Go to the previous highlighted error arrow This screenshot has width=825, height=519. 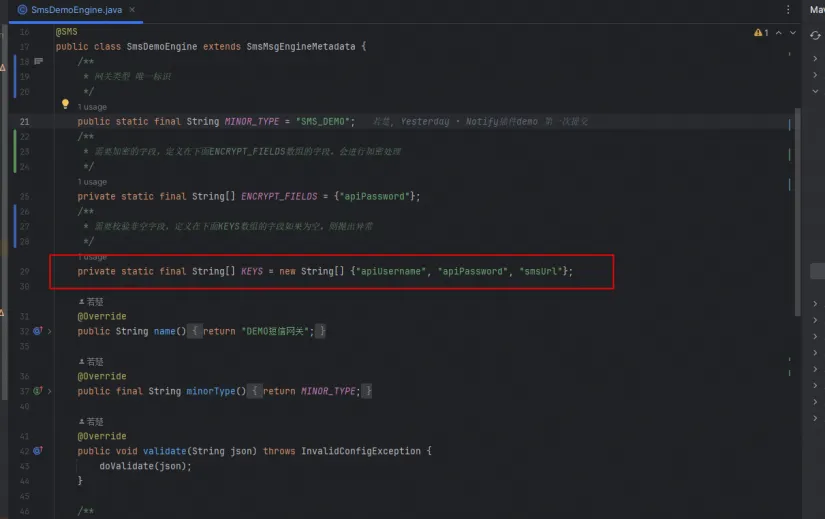(777, 33)
